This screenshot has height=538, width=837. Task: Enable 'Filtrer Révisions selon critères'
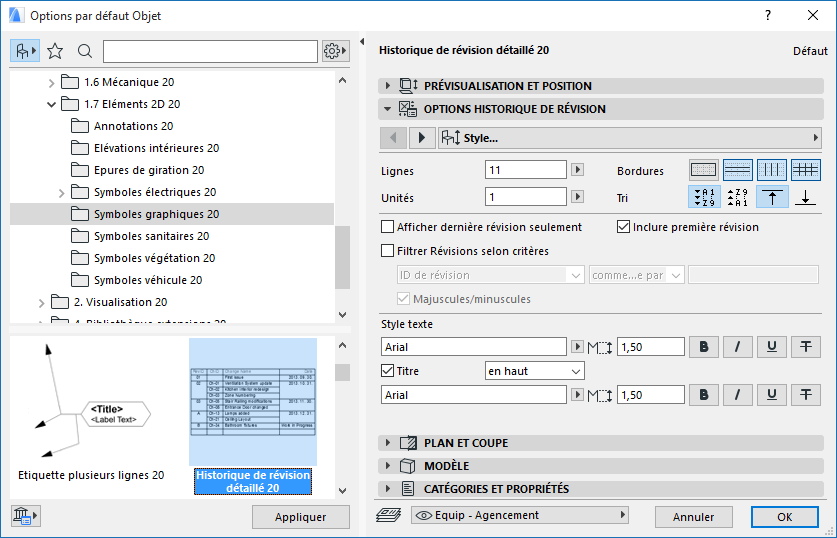tap(388, 251)
